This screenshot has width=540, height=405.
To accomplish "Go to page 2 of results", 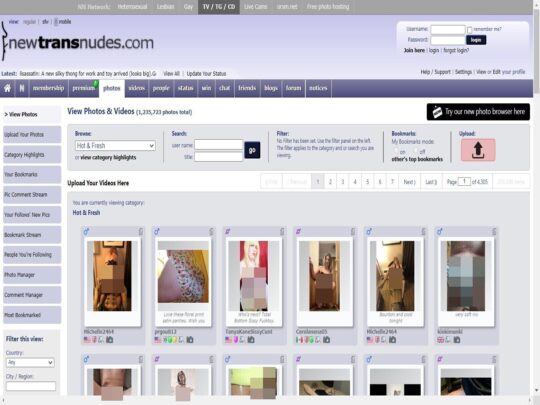I will tap(330, 182).
